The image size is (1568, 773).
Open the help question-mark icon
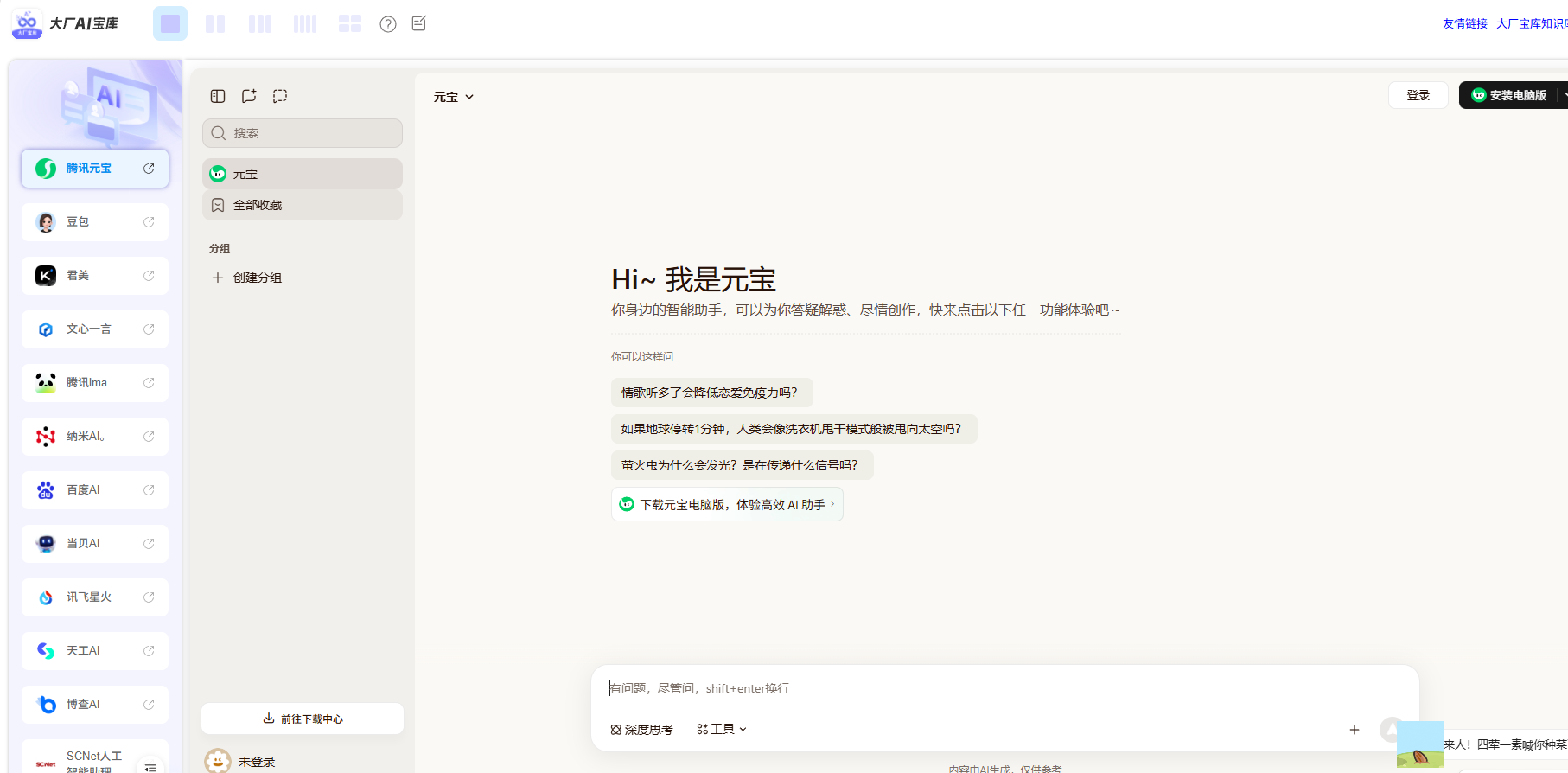coord(388,24)
